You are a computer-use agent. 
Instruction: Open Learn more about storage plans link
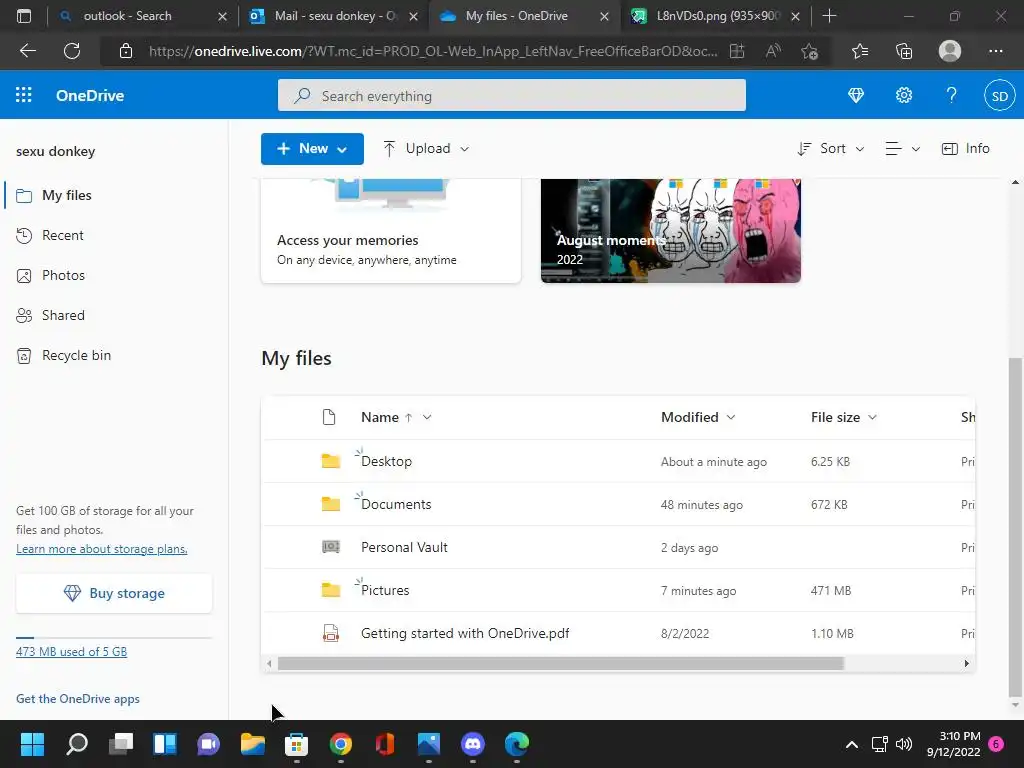point(102,549)
